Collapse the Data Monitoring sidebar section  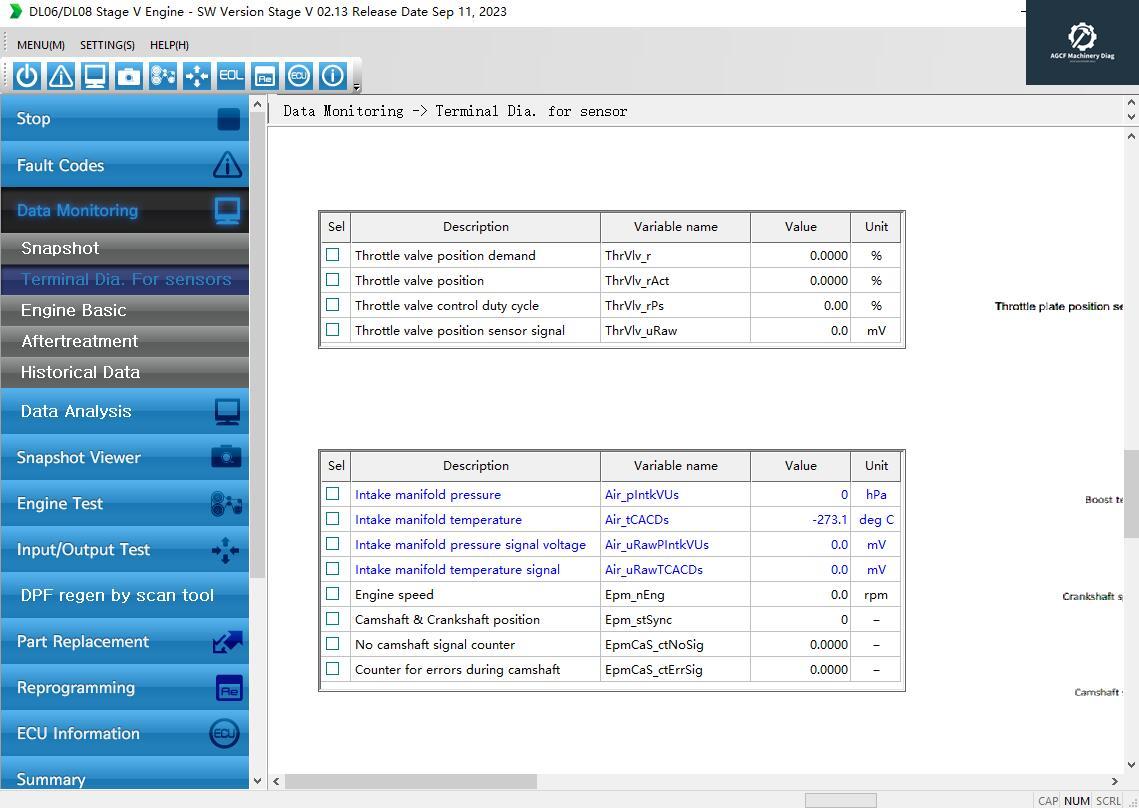coord(124,210)
